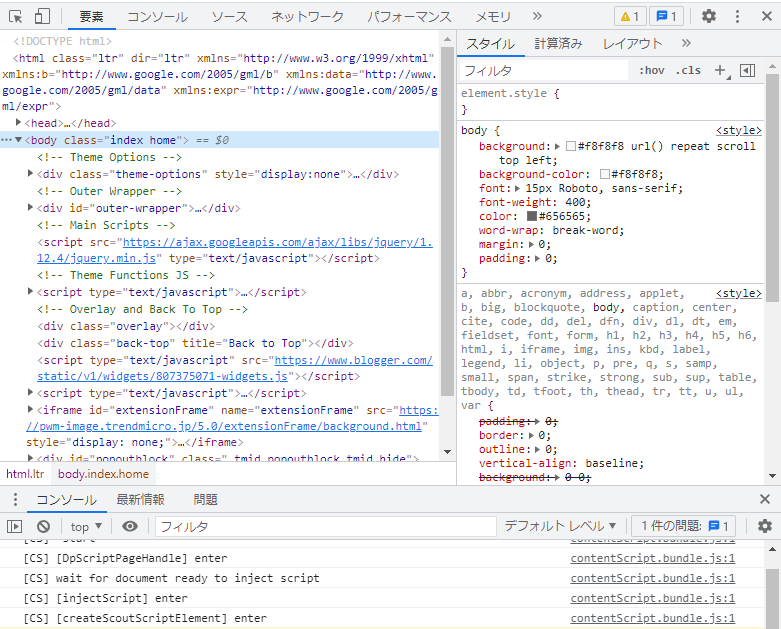Select the html.ltr breadcrumb
This screenshot has height=629, width=781.
[25, 474]
